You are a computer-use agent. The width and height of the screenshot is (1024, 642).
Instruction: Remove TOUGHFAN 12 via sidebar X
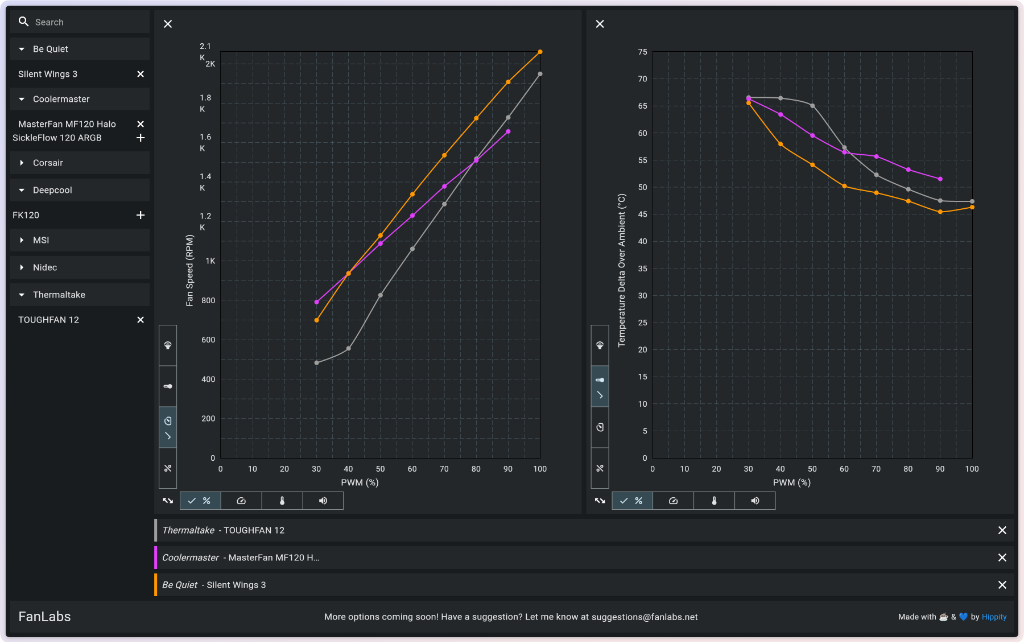pyautogui.click(x=140, y=320)
